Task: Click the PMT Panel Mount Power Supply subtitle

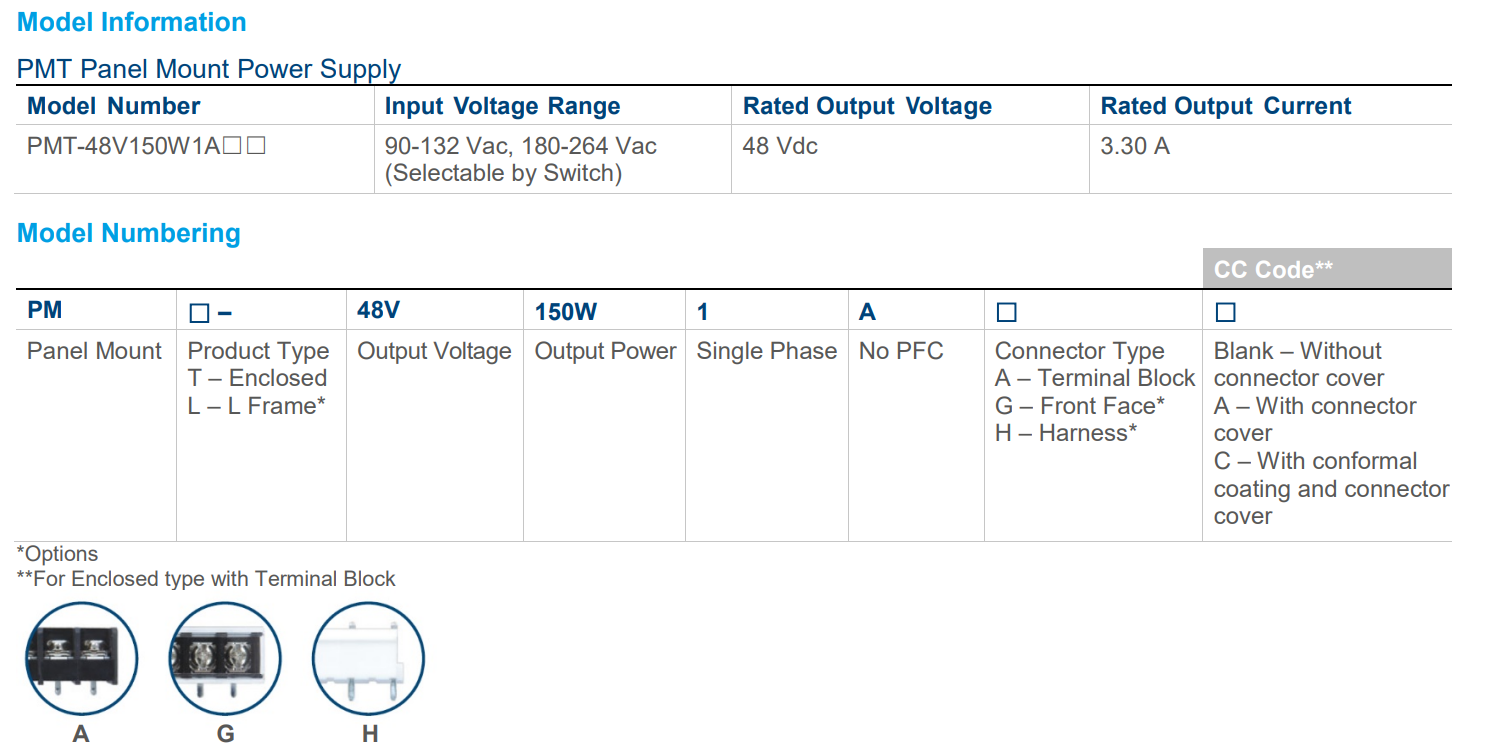Action: tap(209, 69)
